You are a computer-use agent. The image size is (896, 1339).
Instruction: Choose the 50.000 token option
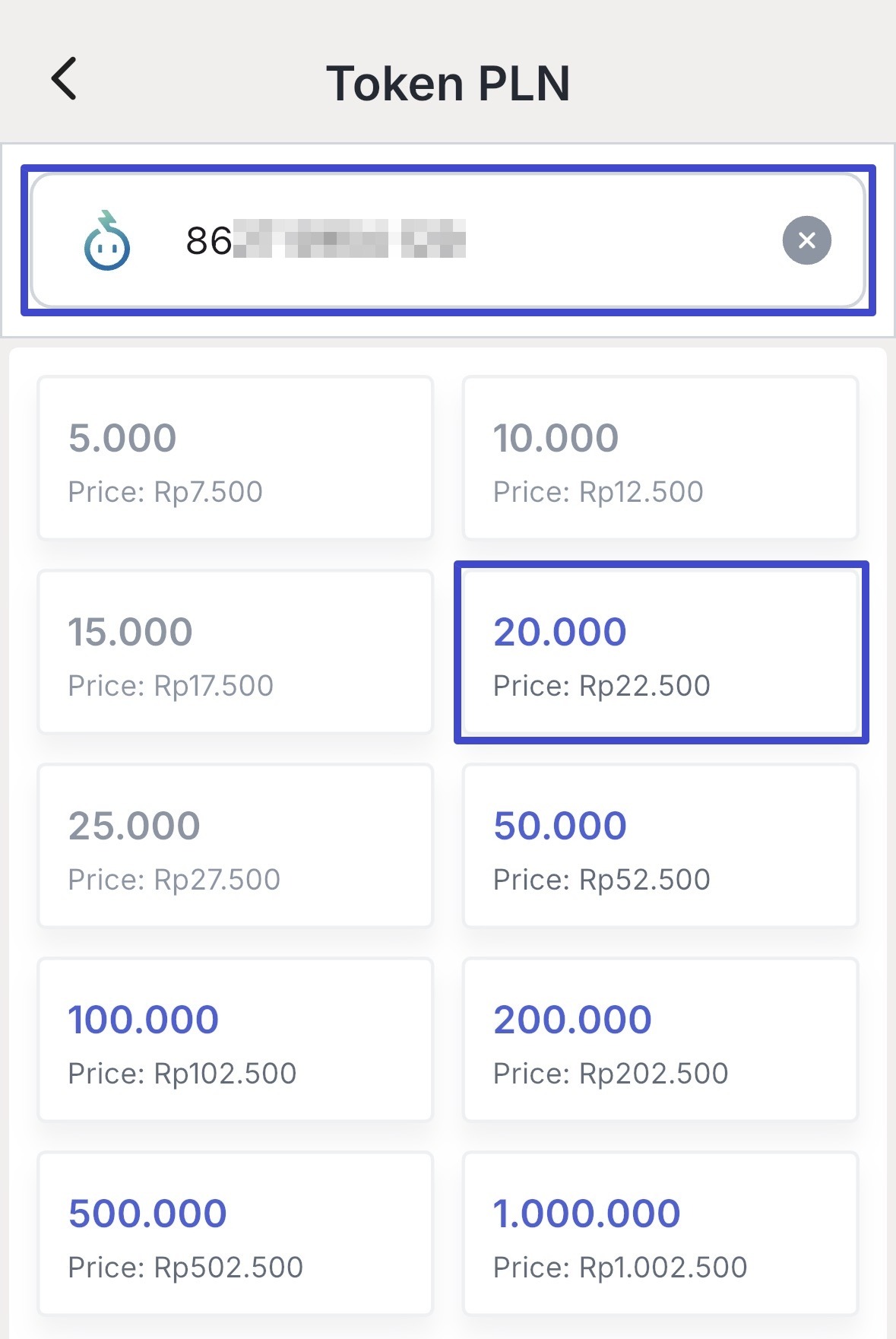pyautogui.click(x=660, y=846)
